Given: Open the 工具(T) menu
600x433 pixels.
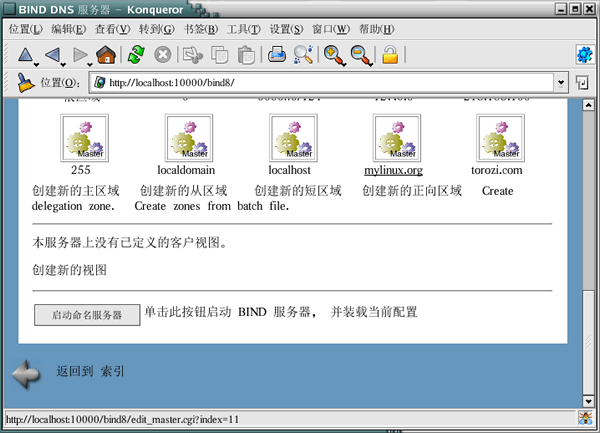Looking at the screenshot, I should pos(244,29).
